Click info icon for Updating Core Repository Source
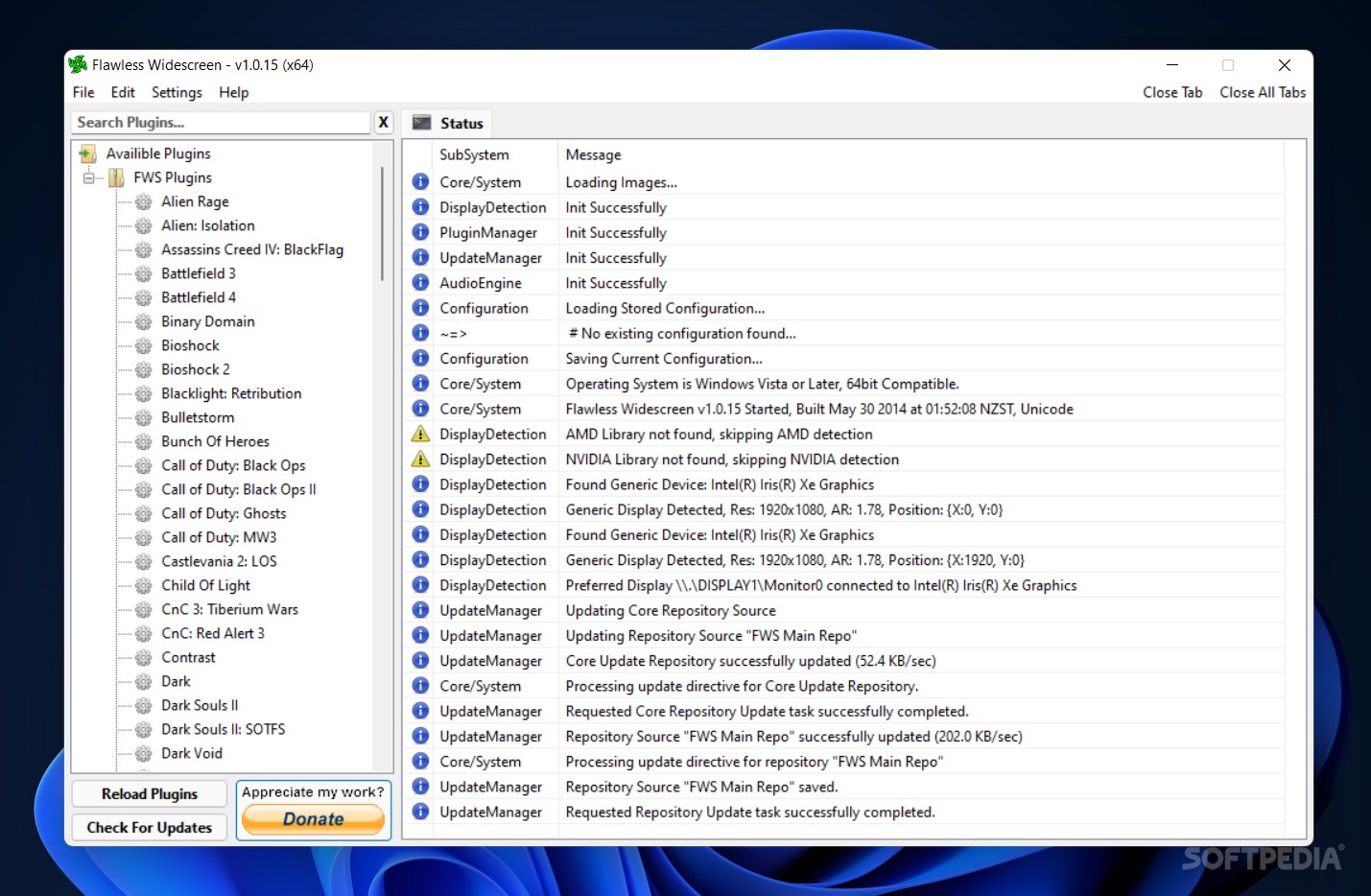Image resolution: width=1371 pixels, height=896 pixels. point(420,609)
